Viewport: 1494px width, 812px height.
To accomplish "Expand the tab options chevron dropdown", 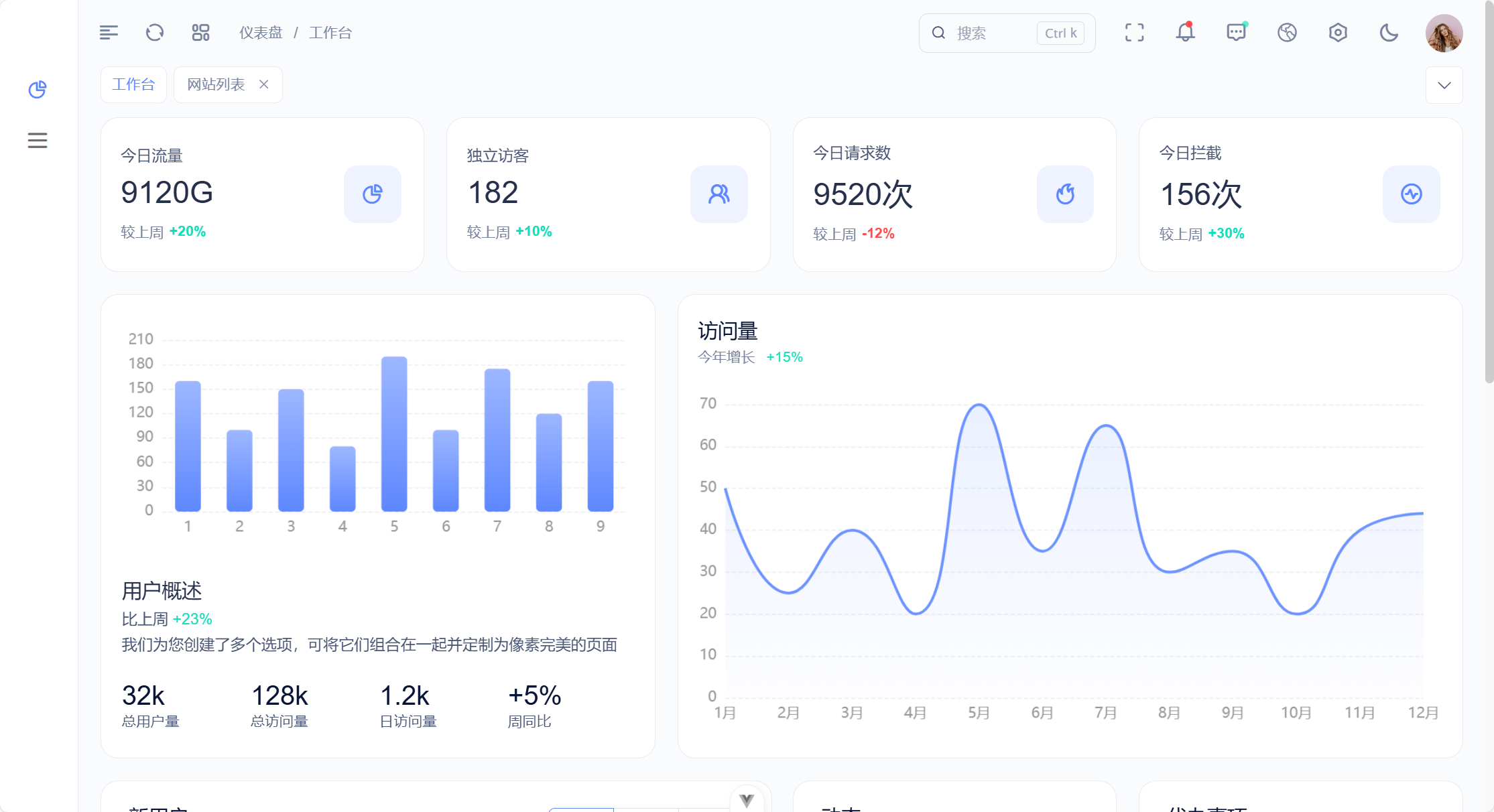I will pyautogui.click(x=1444, y=85).
